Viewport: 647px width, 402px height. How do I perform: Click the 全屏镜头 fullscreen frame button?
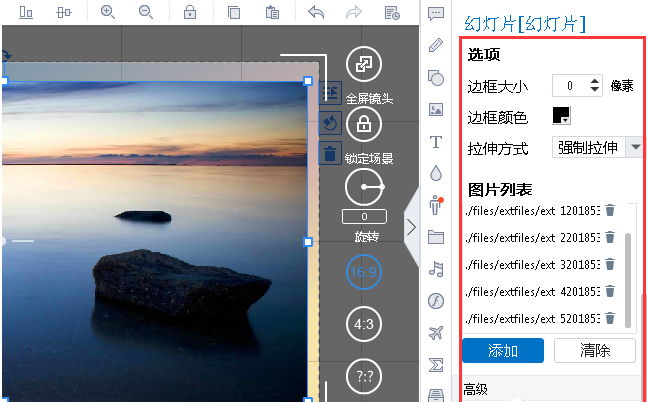pos(364,64)
